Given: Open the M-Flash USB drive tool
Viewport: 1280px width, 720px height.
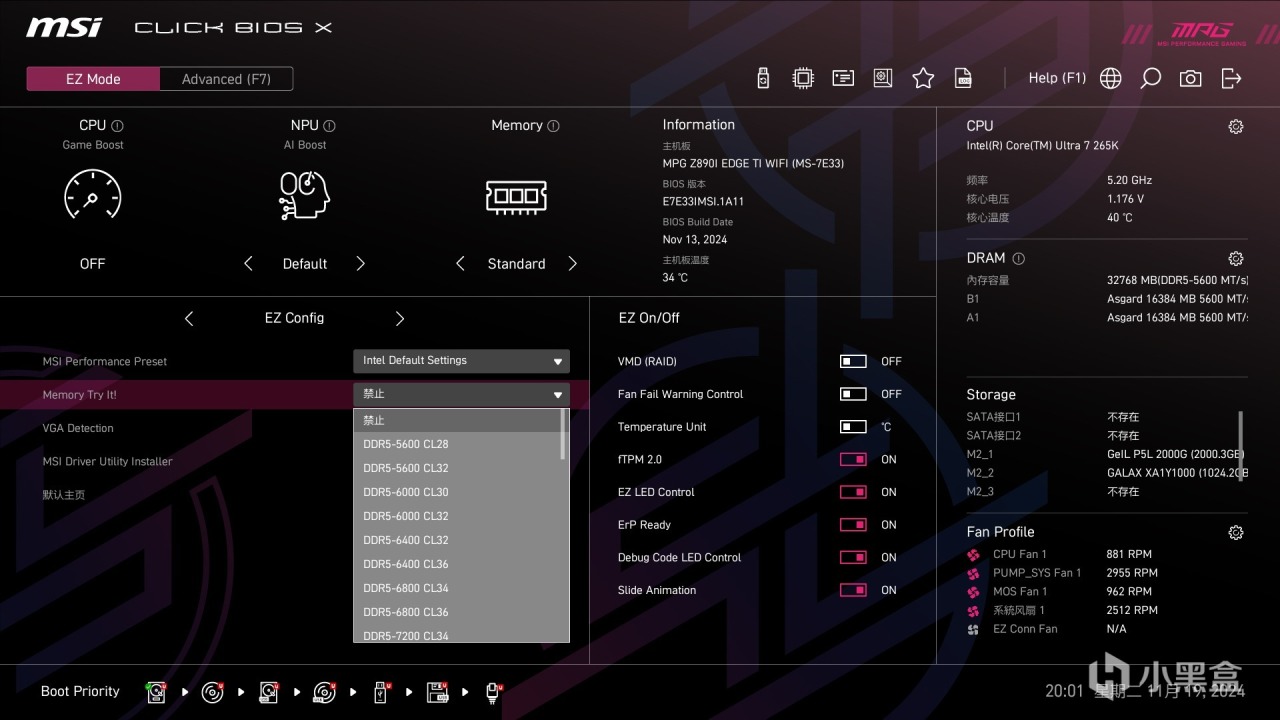Looking at the screenshot, I should pyautogui.click(x=763, y=78).
